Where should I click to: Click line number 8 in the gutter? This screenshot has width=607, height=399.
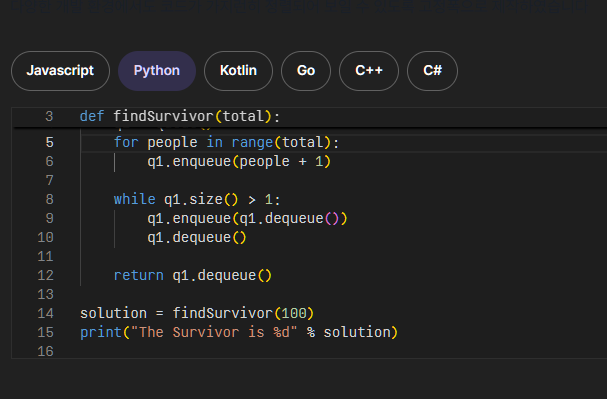click(x=50, y=199)
